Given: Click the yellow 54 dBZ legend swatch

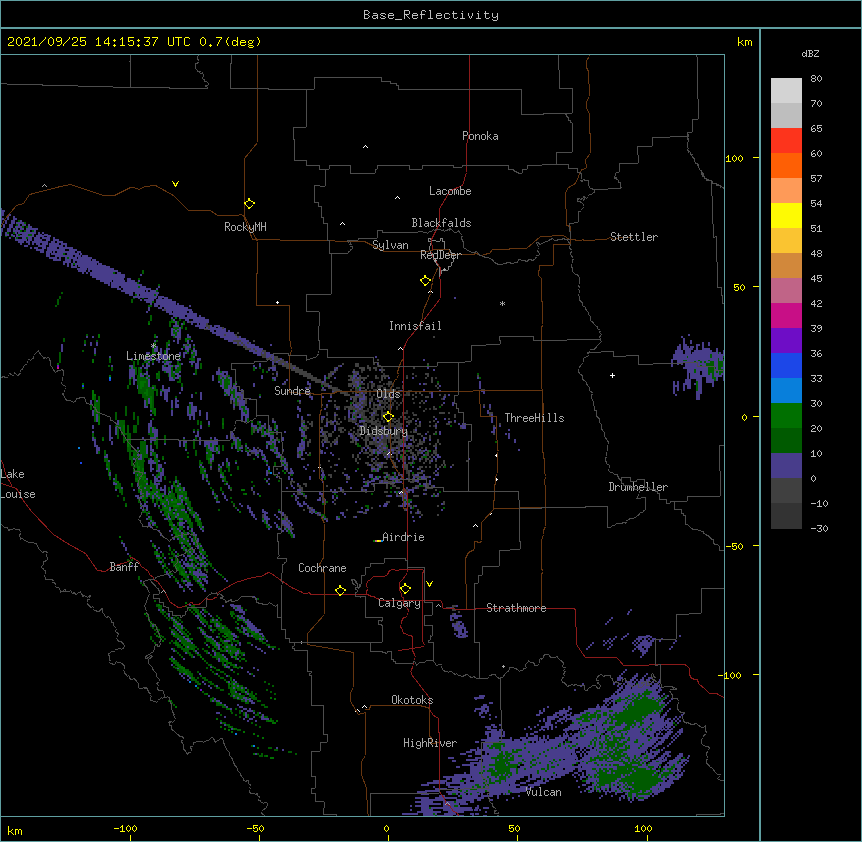Looking at the screenshot, I should point(786,215).
